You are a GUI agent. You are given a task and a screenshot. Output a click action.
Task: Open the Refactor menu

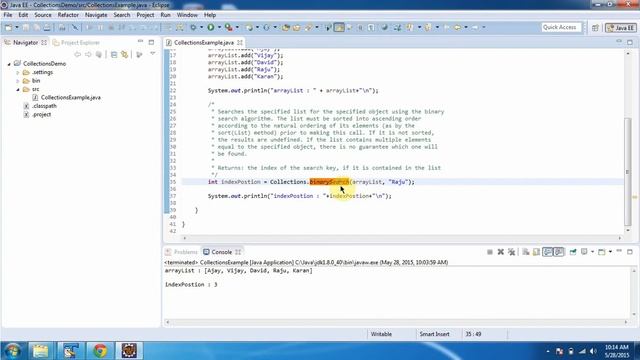click(x=68, y=15)
